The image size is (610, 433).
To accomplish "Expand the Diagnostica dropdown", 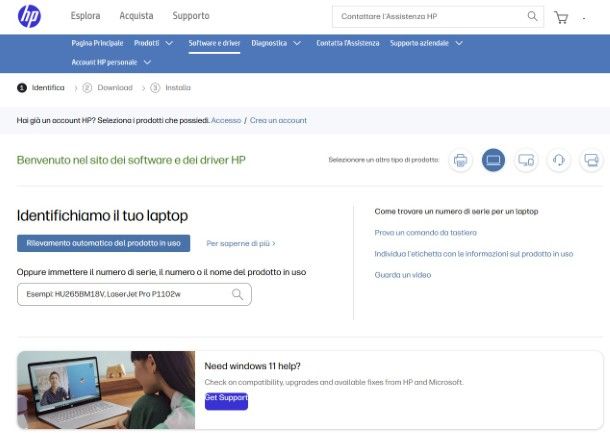I will click(276, 43).
